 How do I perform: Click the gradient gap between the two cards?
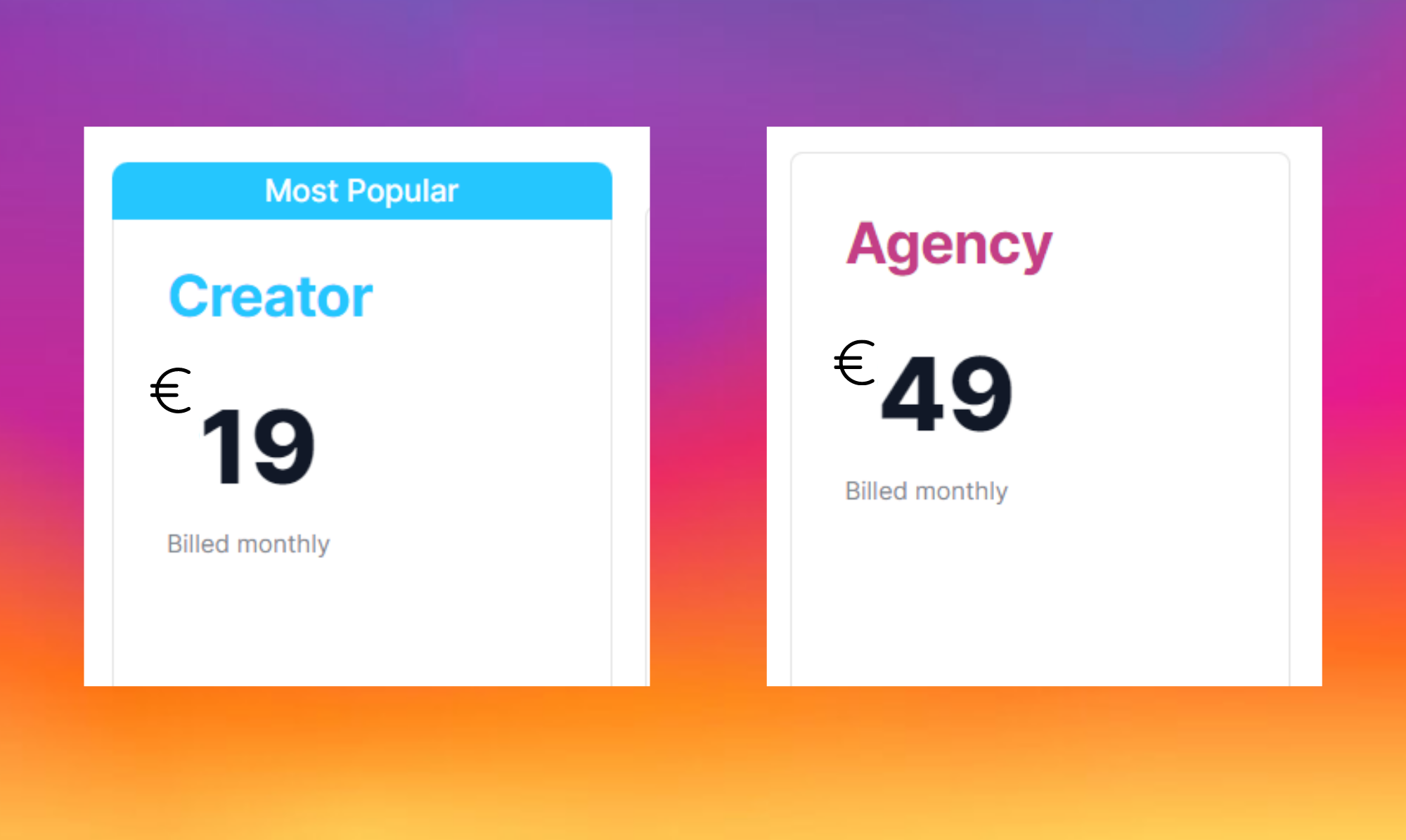pyautogui.click(x=708, y=406)
